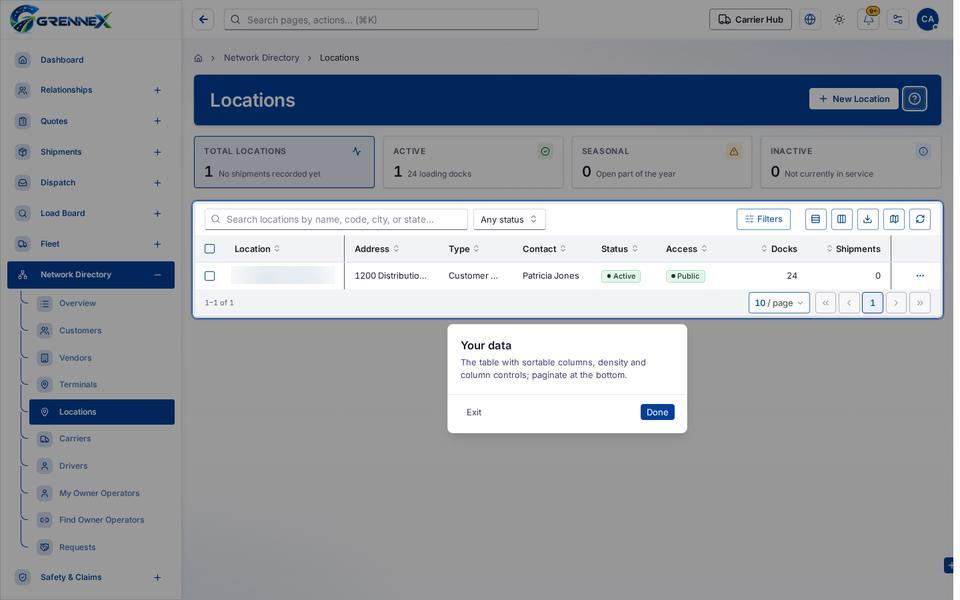Screen dimensions: 960x600
Task: Toggle the light theme sun icon
Action: point(839,20)
